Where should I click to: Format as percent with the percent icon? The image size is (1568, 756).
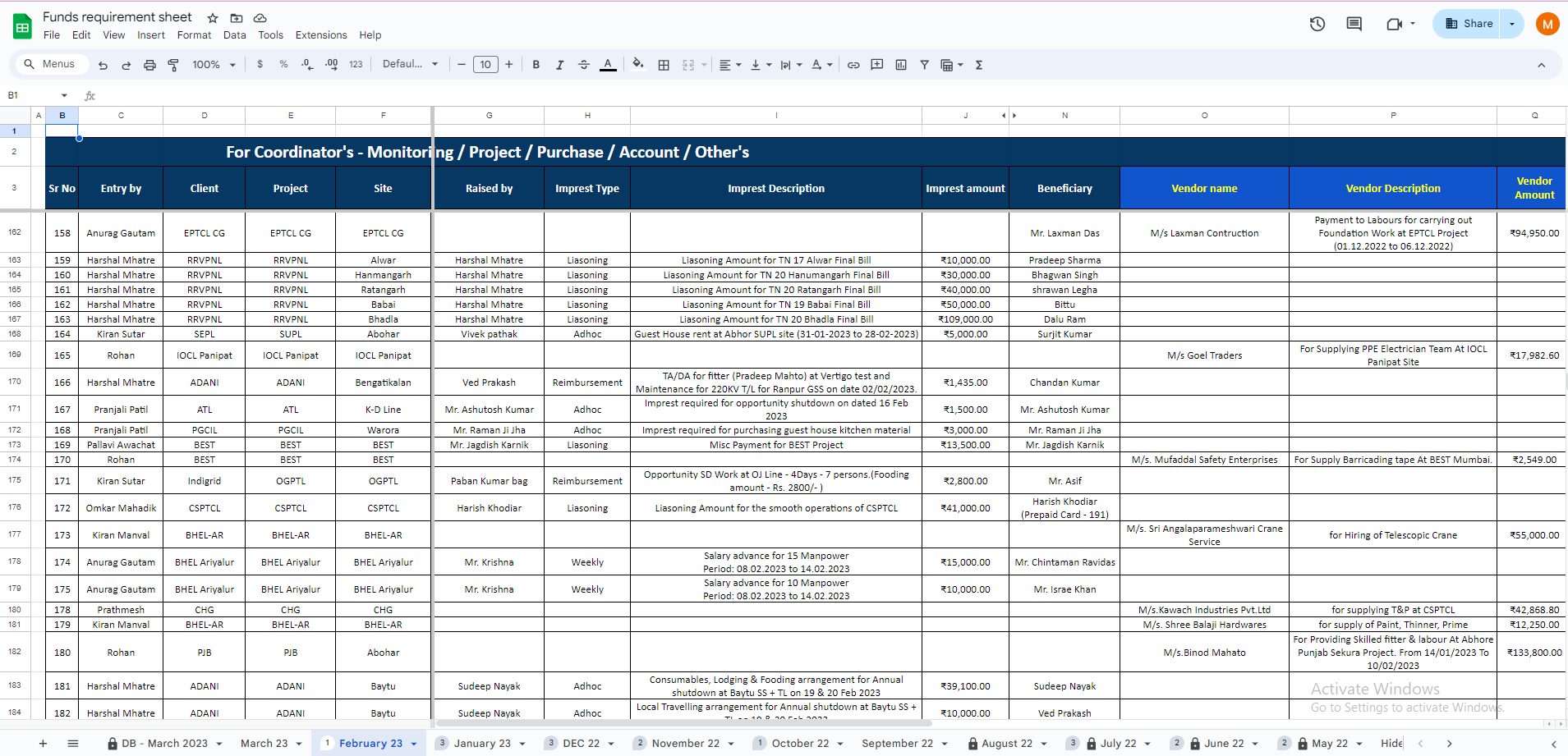click(283, 64)
